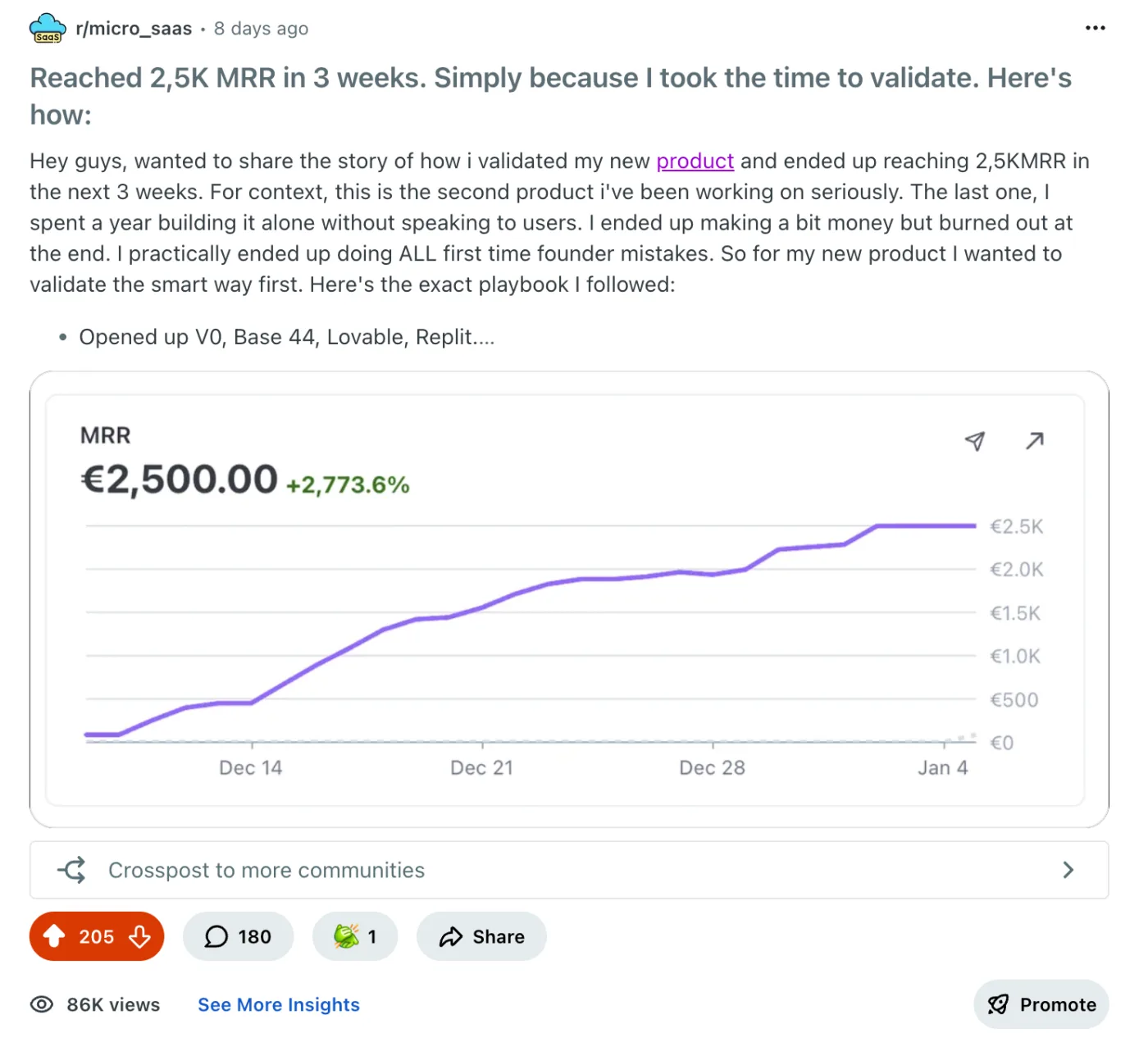Image resolution: width=1148 pixels, height=1042 pixels.
Task: Click the €0 axis label
Action: click(x=1002, y=743)
